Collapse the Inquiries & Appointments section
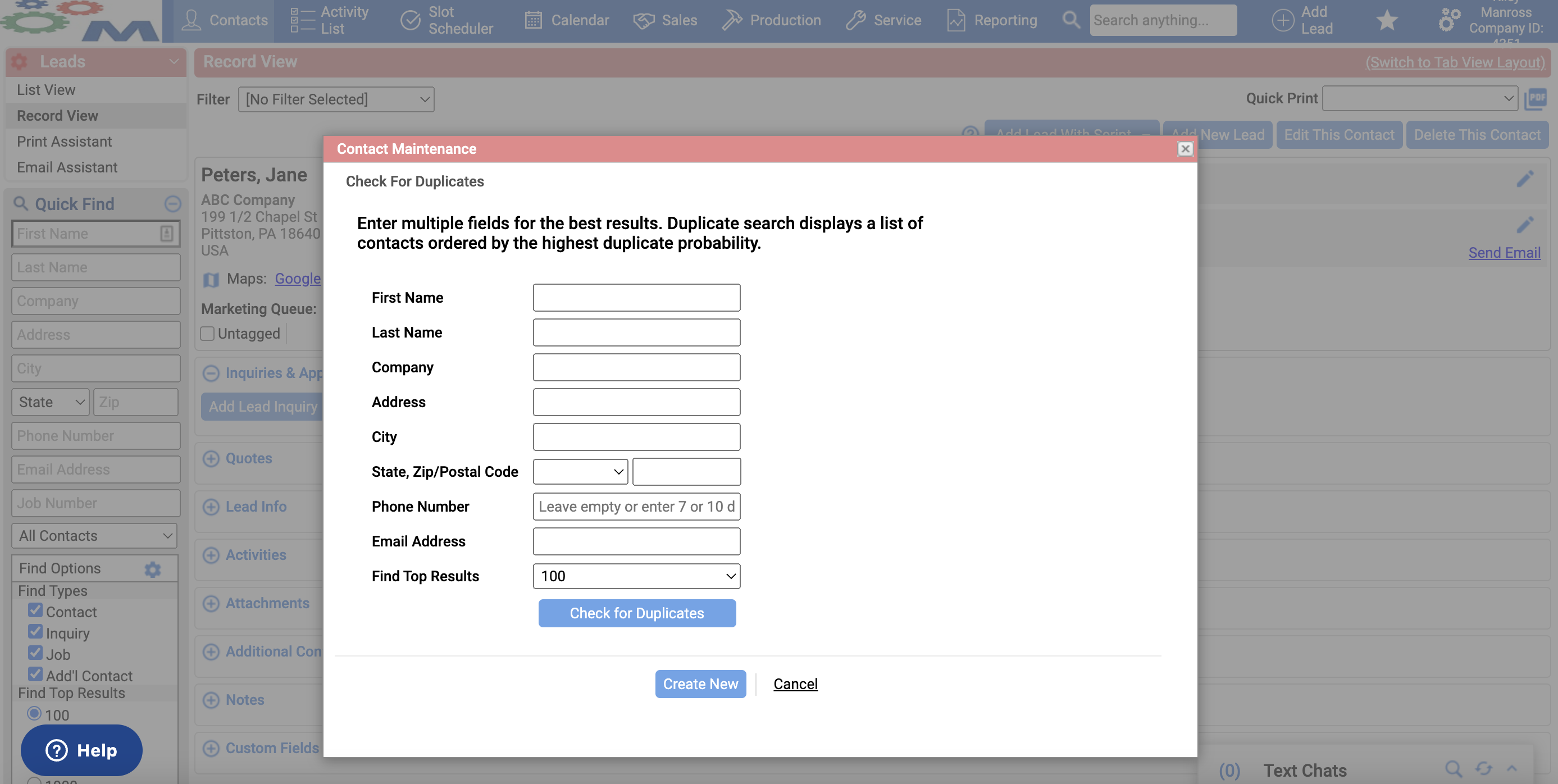 pos(211,373)
